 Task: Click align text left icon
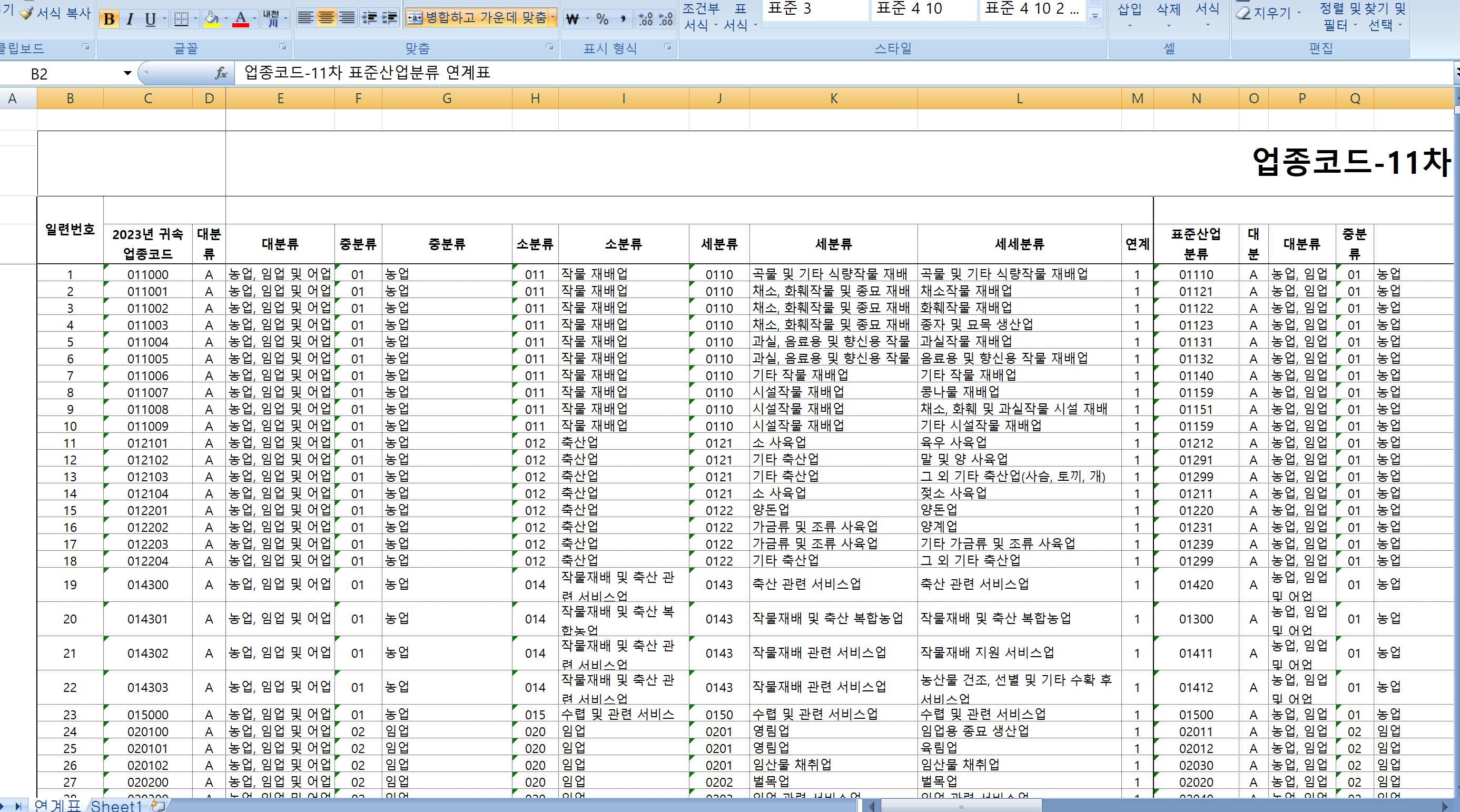point(305,18)
